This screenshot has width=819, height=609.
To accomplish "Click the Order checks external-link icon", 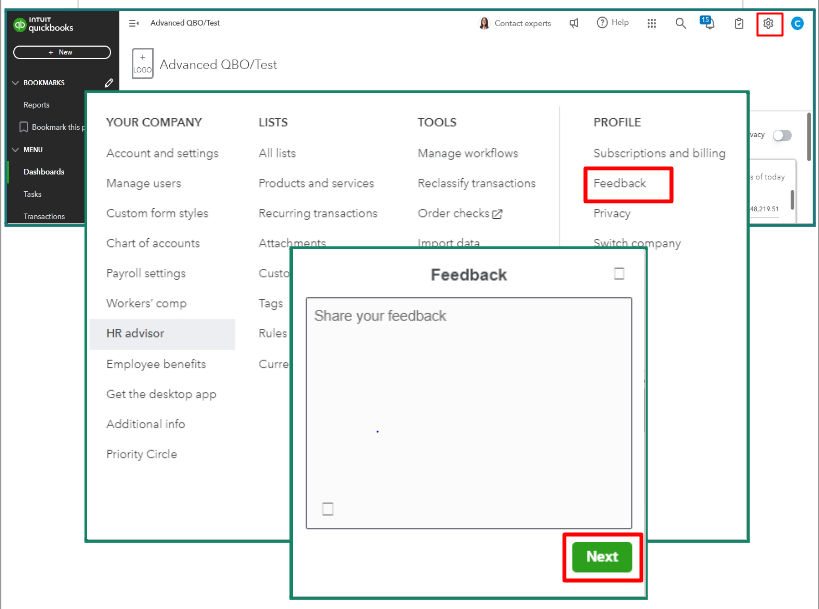I will [497, 214].
